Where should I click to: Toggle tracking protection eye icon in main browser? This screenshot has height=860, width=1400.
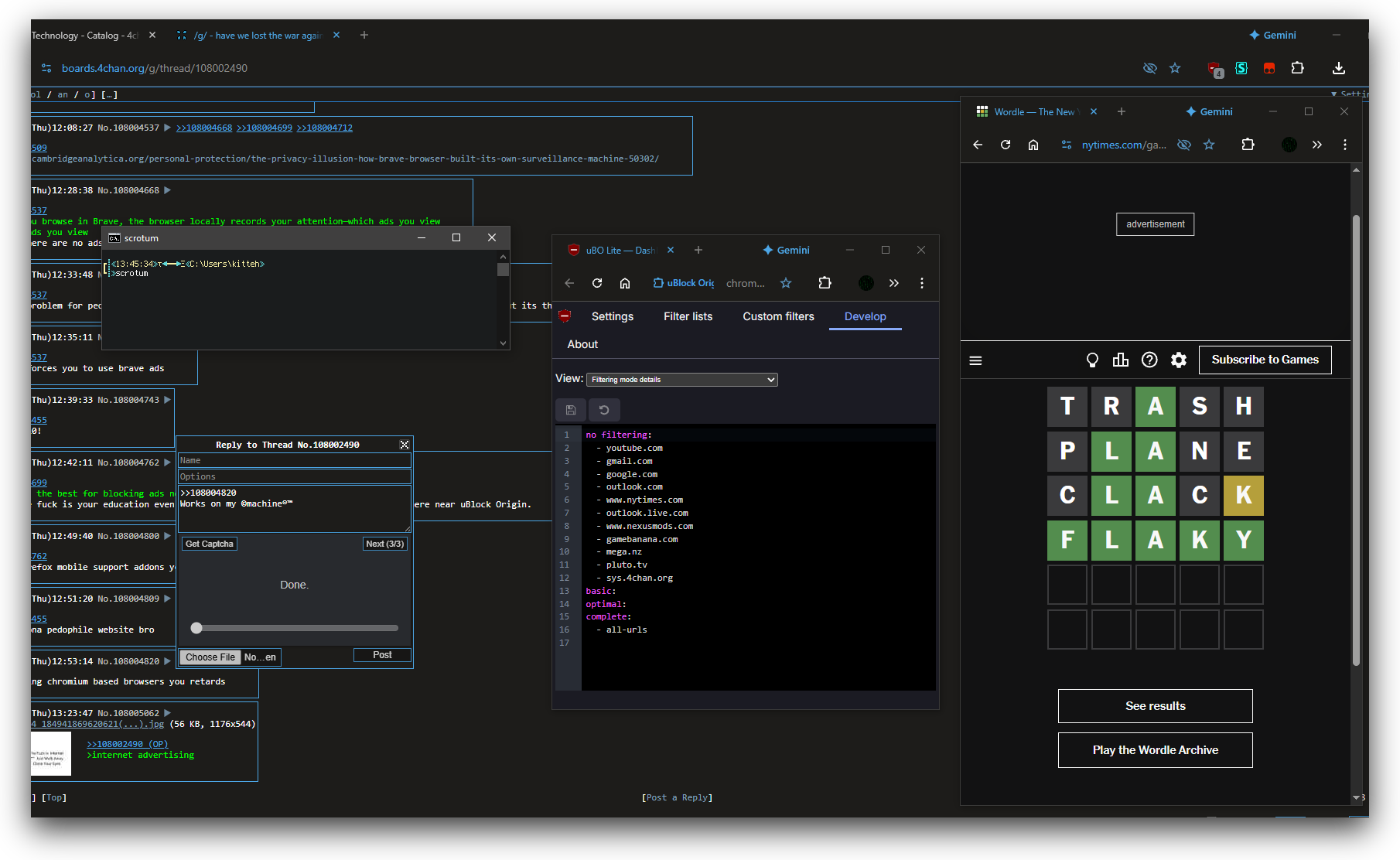coord(1150,68)
